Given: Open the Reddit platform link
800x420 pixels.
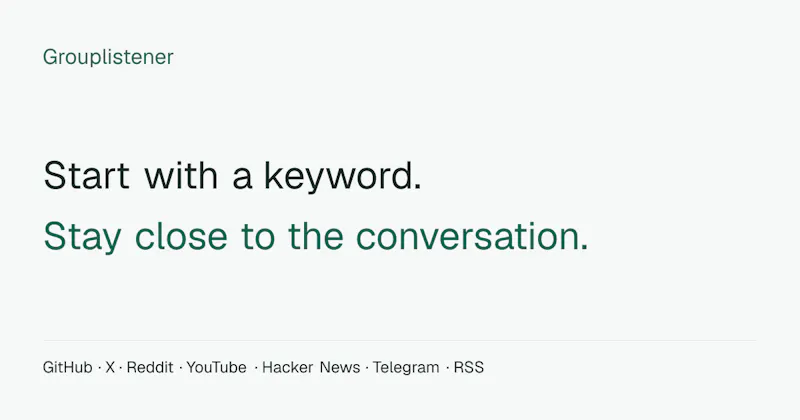Looking at the screenshot, I should 150,367.
